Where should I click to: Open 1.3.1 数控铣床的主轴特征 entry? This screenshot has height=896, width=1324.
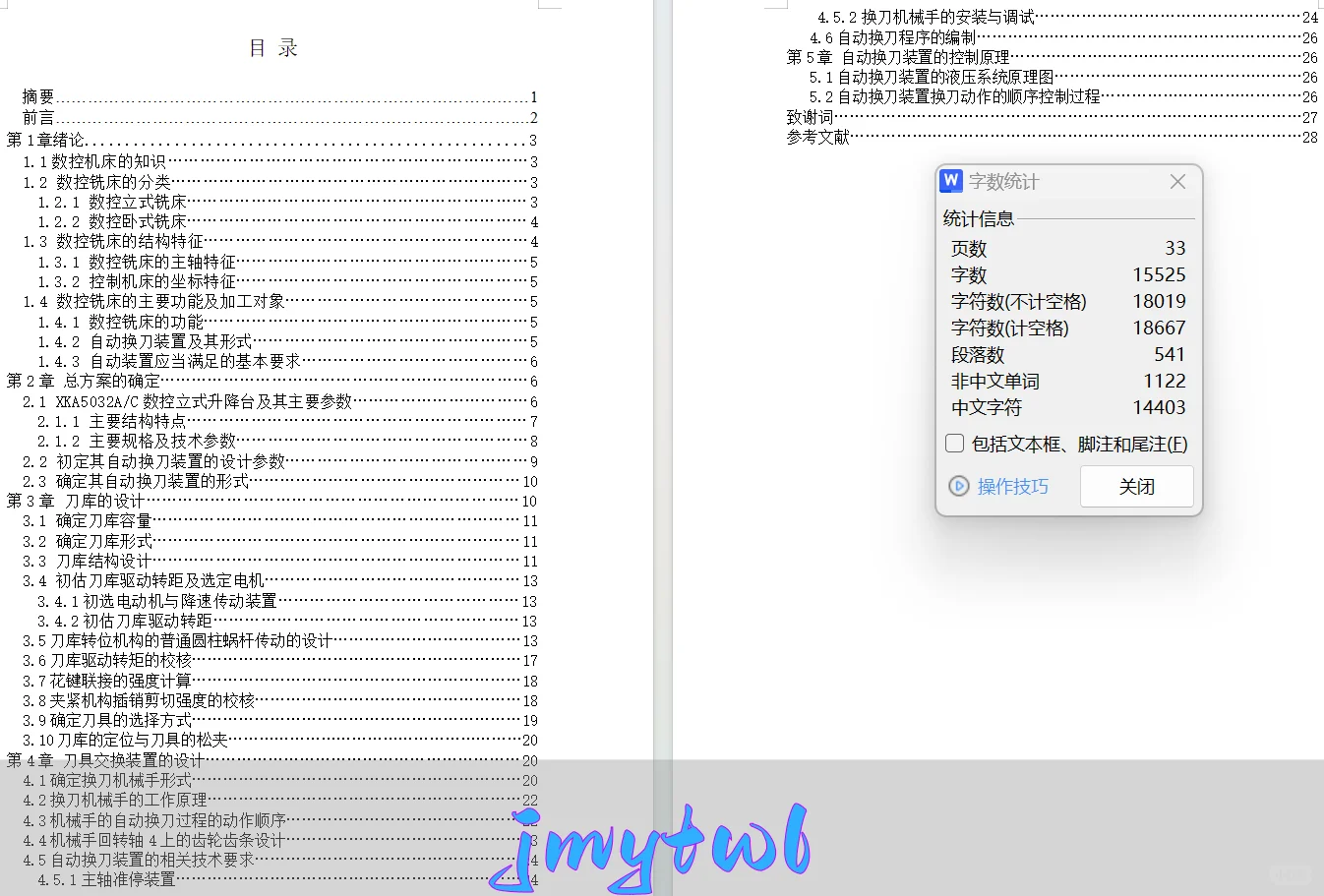(288, 262)
